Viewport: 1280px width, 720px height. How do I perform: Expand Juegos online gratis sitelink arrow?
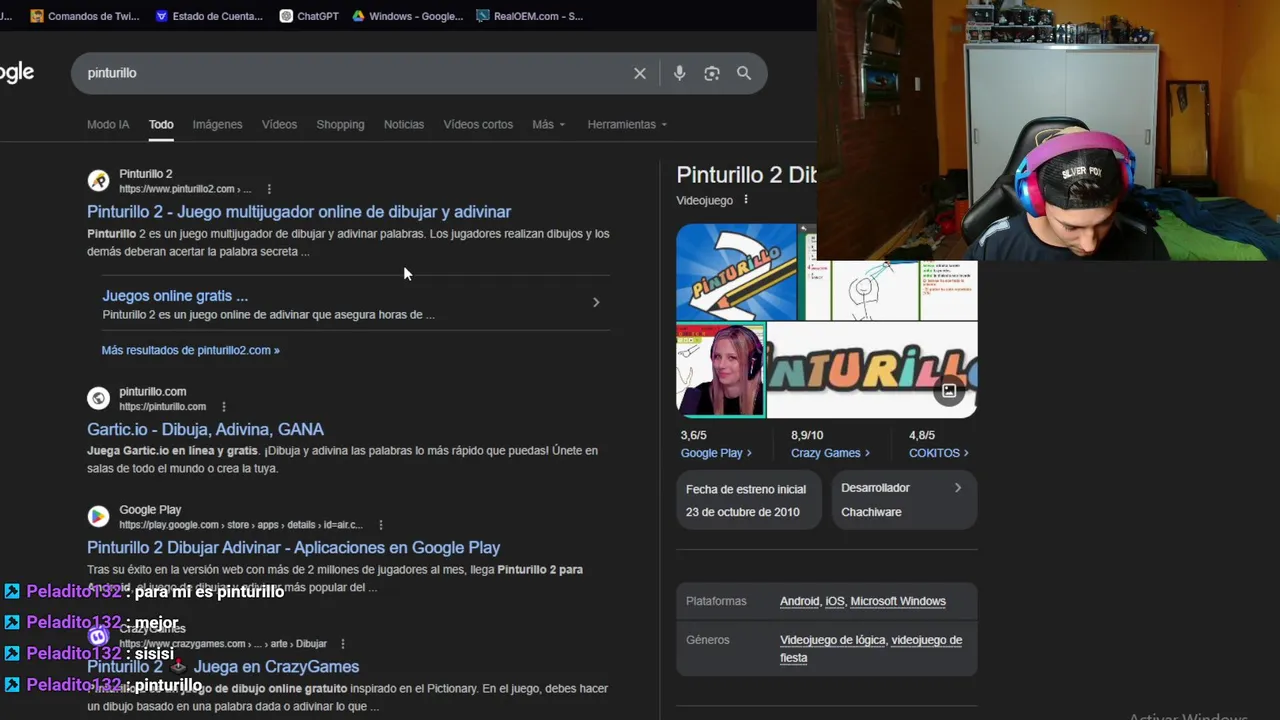(596, 302)
